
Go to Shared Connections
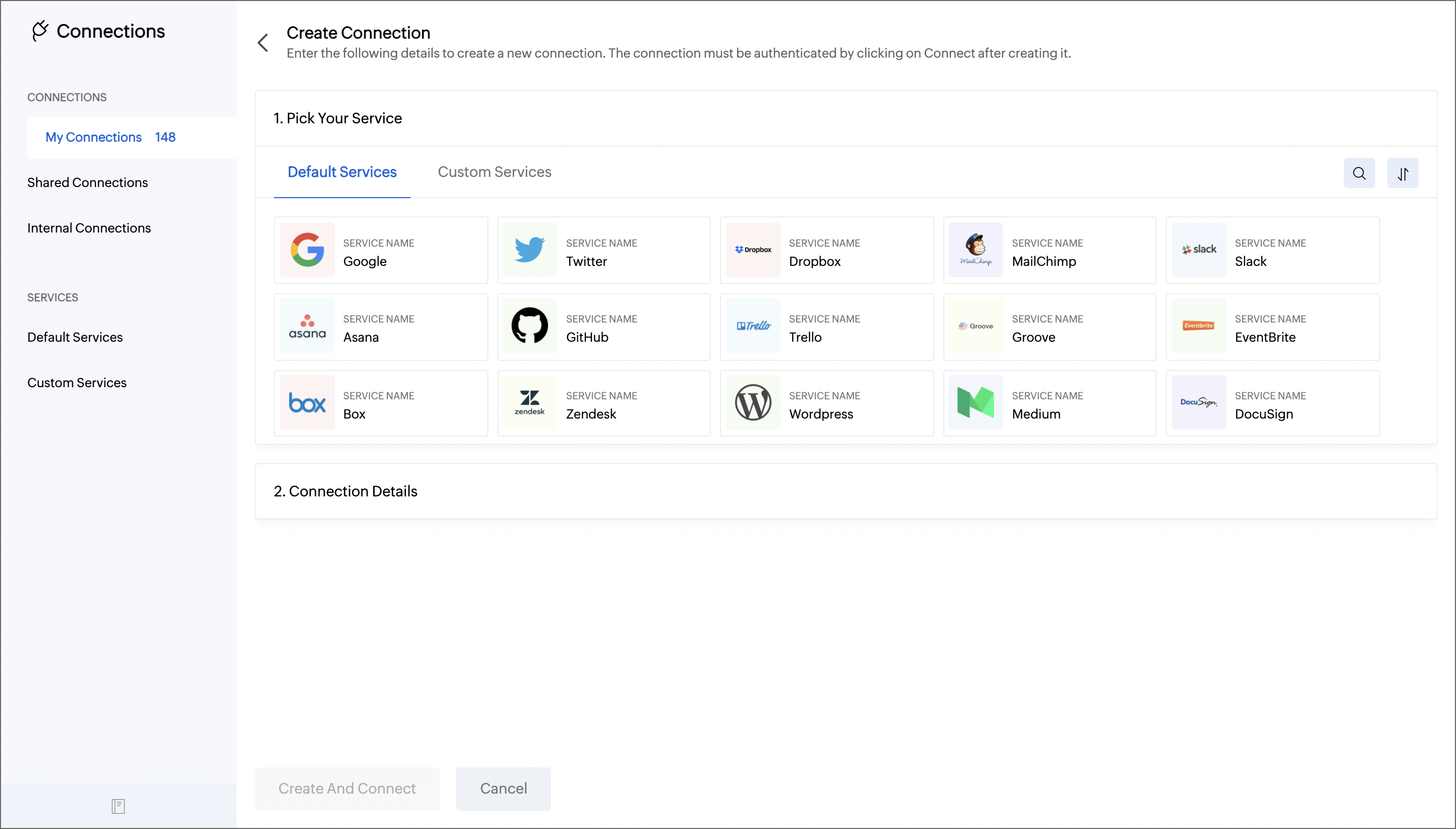[87, 183]
